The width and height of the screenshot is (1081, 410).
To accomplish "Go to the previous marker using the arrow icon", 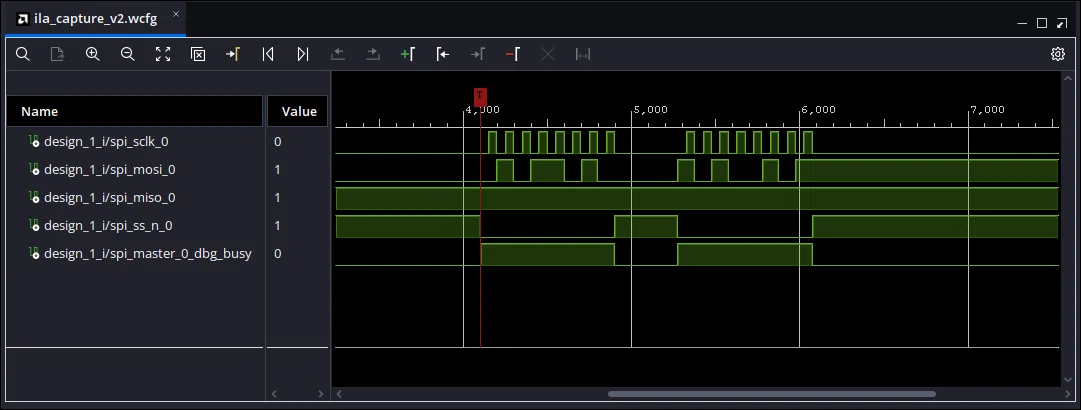I will pos(443,54).
